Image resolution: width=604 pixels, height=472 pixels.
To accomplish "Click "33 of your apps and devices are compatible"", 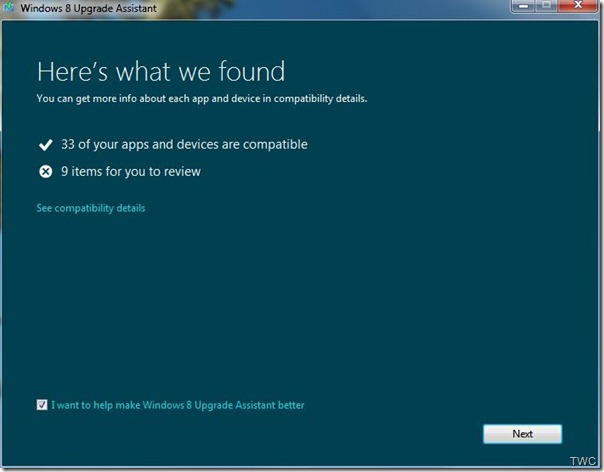I will (x=184, y=144).
